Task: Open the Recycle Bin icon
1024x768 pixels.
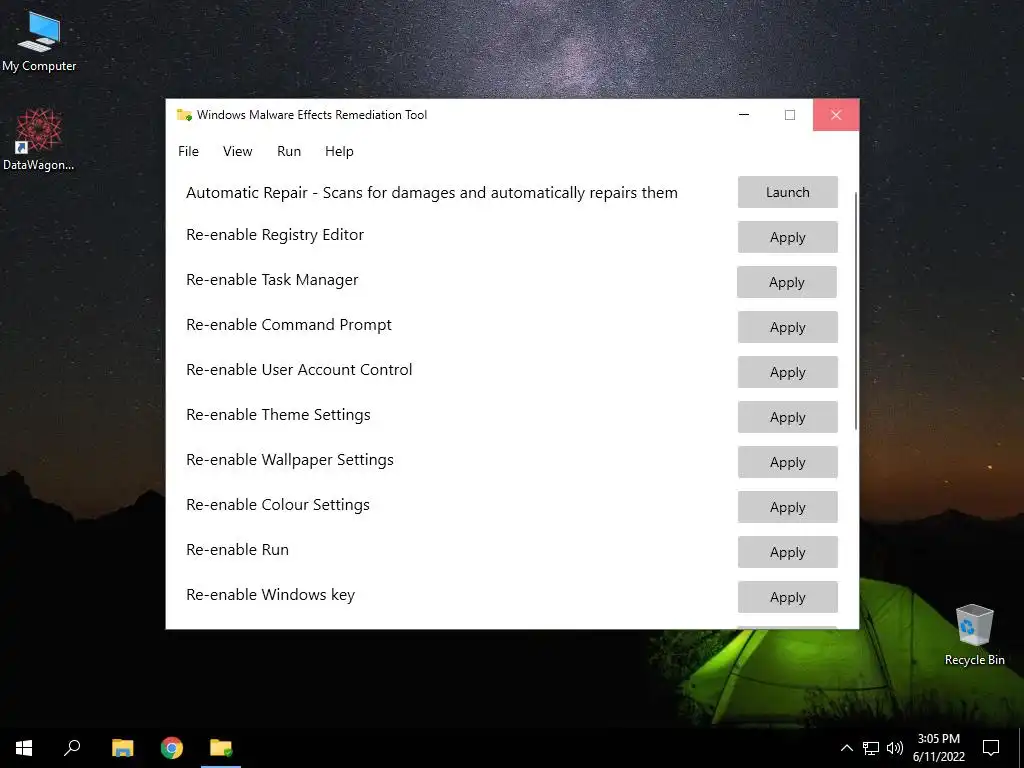Action: (974, 635)
